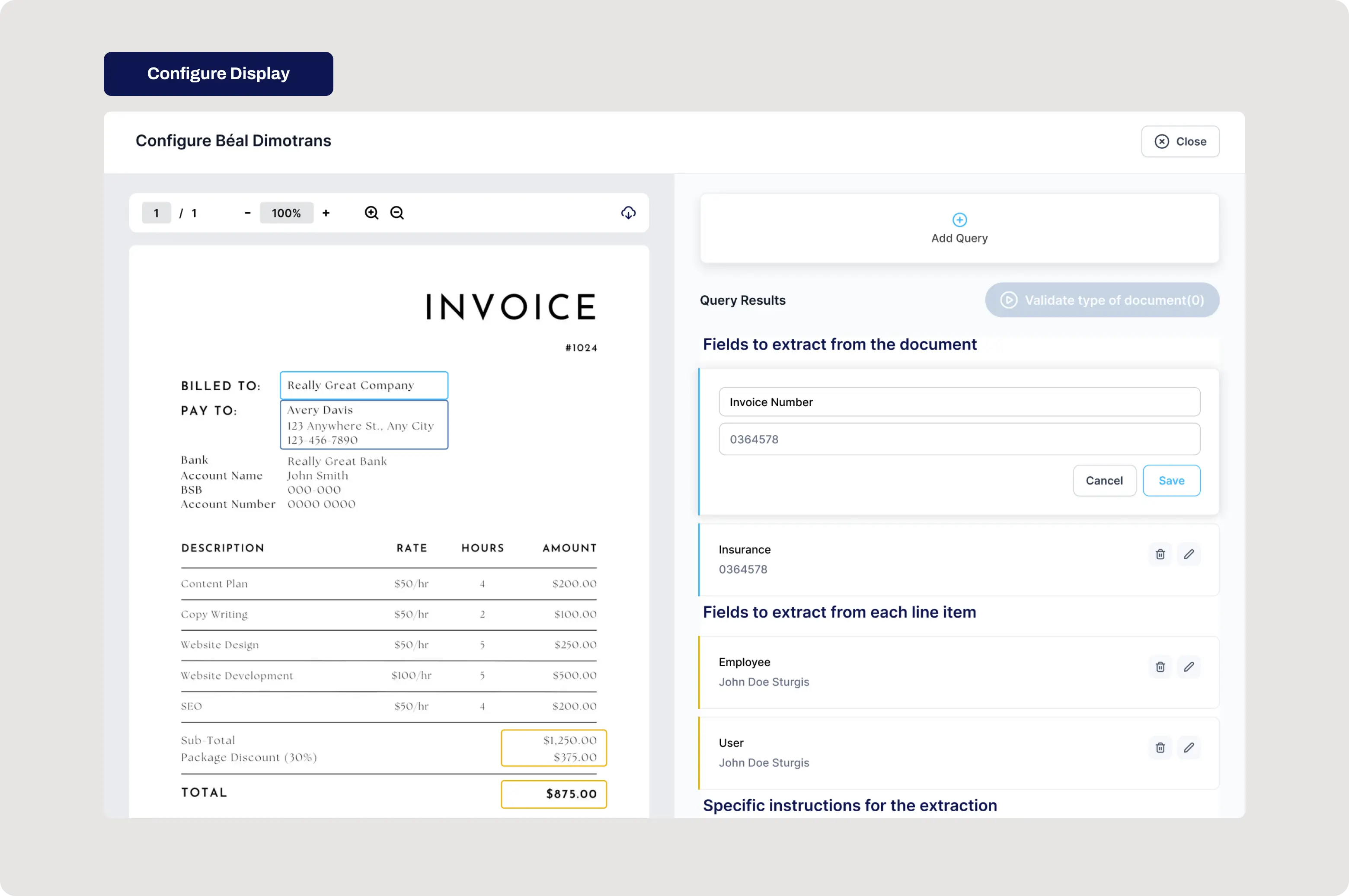Screen dimensions: 1349x896
Task: Click the 100% zoom level field
Action: click(286, 213)
